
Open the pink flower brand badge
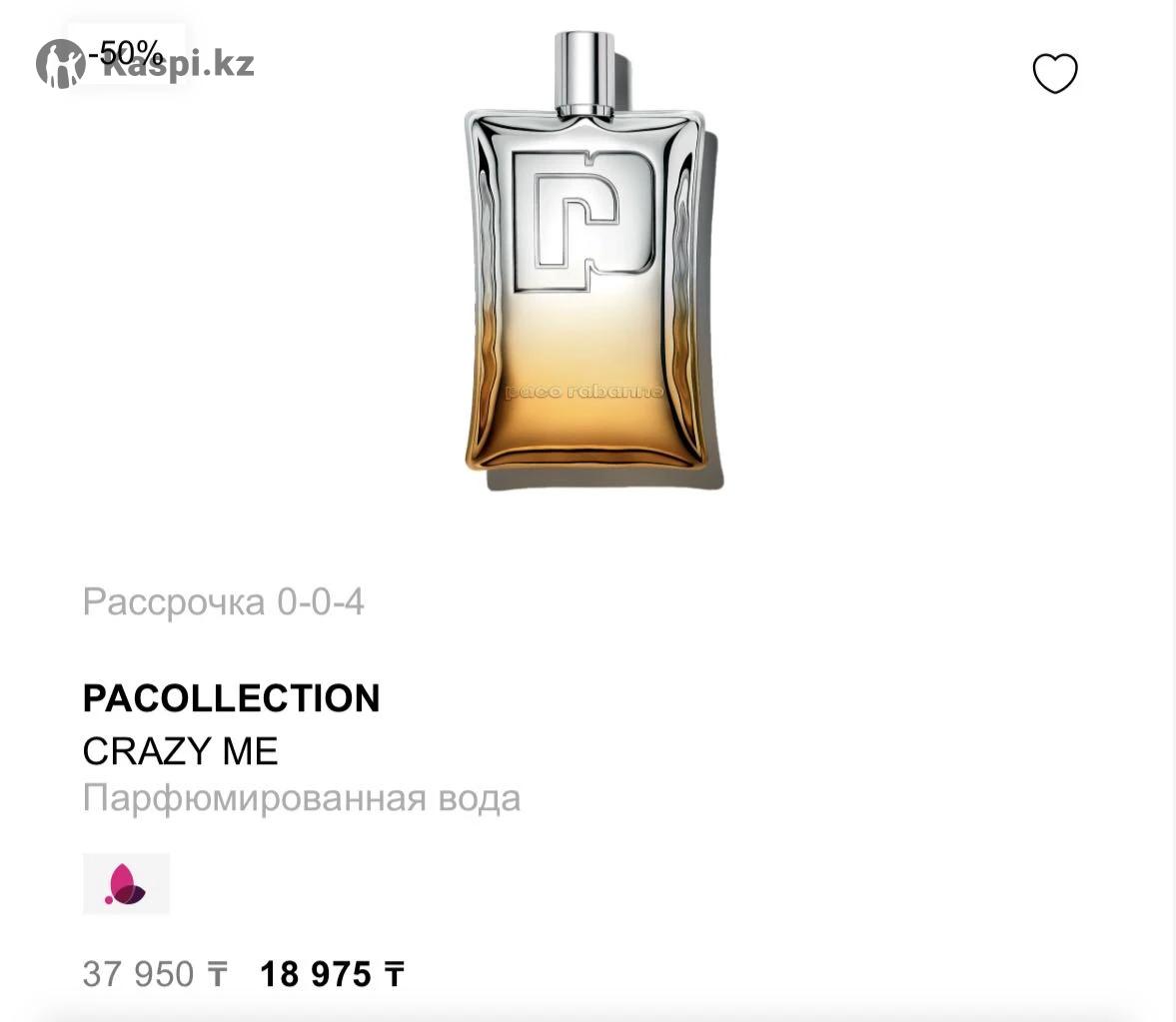pos(126,884)
